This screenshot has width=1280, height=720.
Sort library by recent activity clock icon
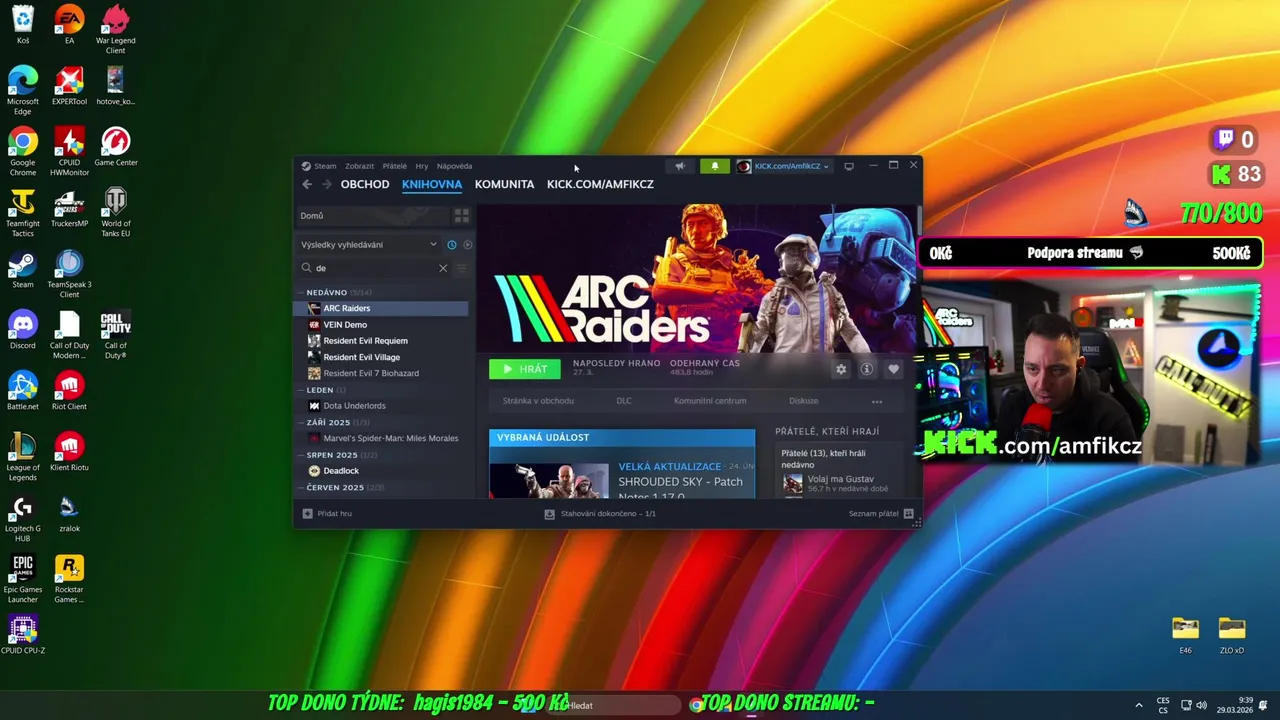point(452,244)
